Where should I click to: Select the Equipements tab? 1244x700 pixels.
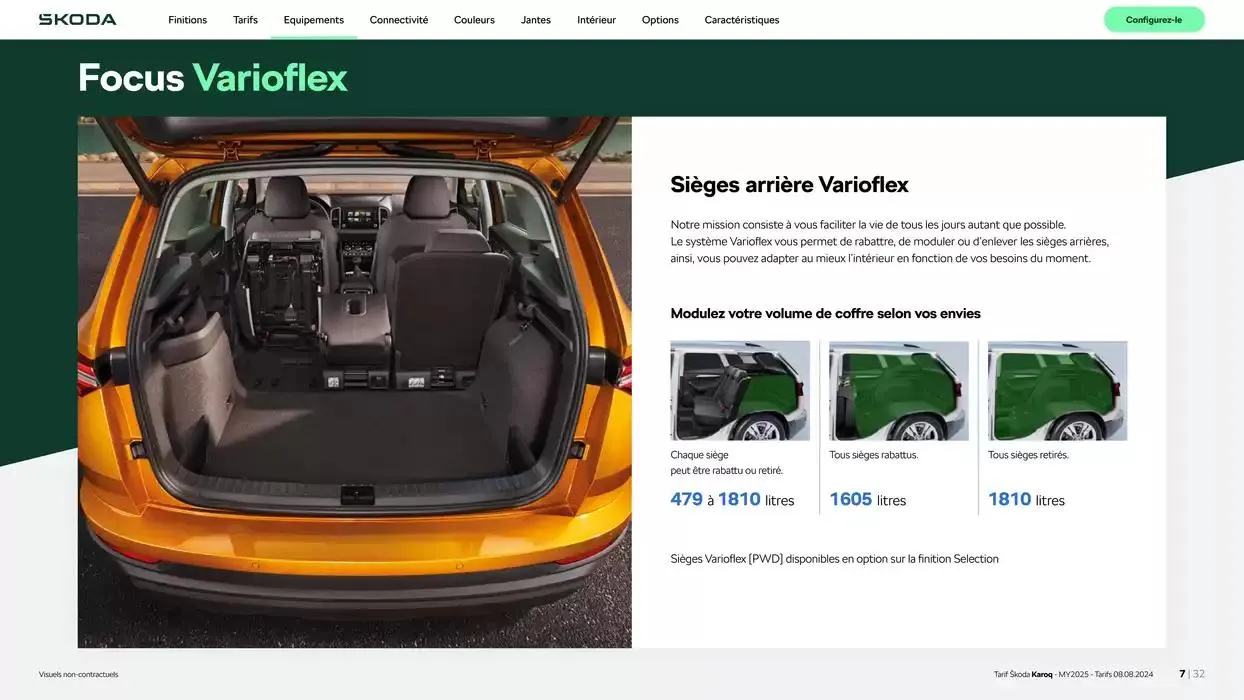point(313,20)
